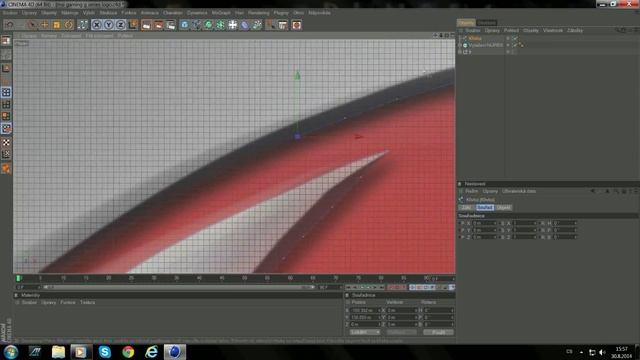
Task: Select the Live Selection tool
Action: tap(32, 25)
